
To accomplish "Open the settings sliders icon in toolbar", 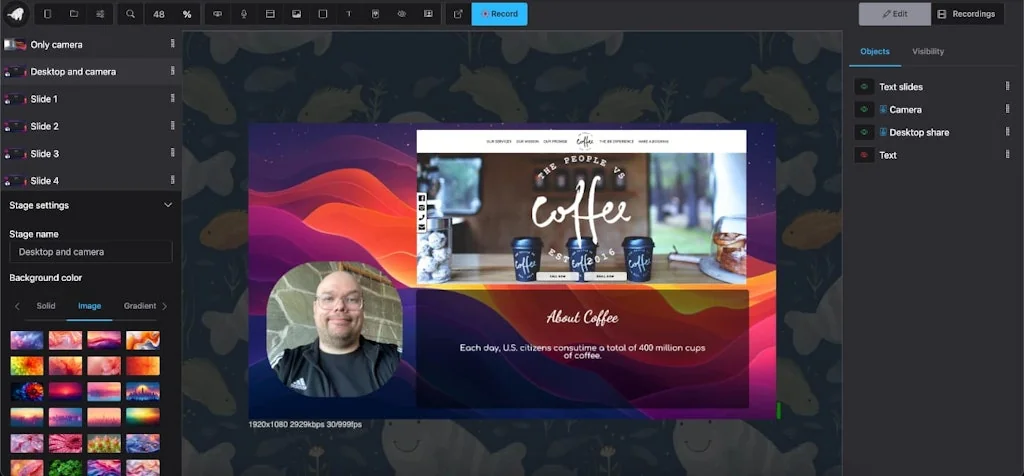I will point(100,14).
